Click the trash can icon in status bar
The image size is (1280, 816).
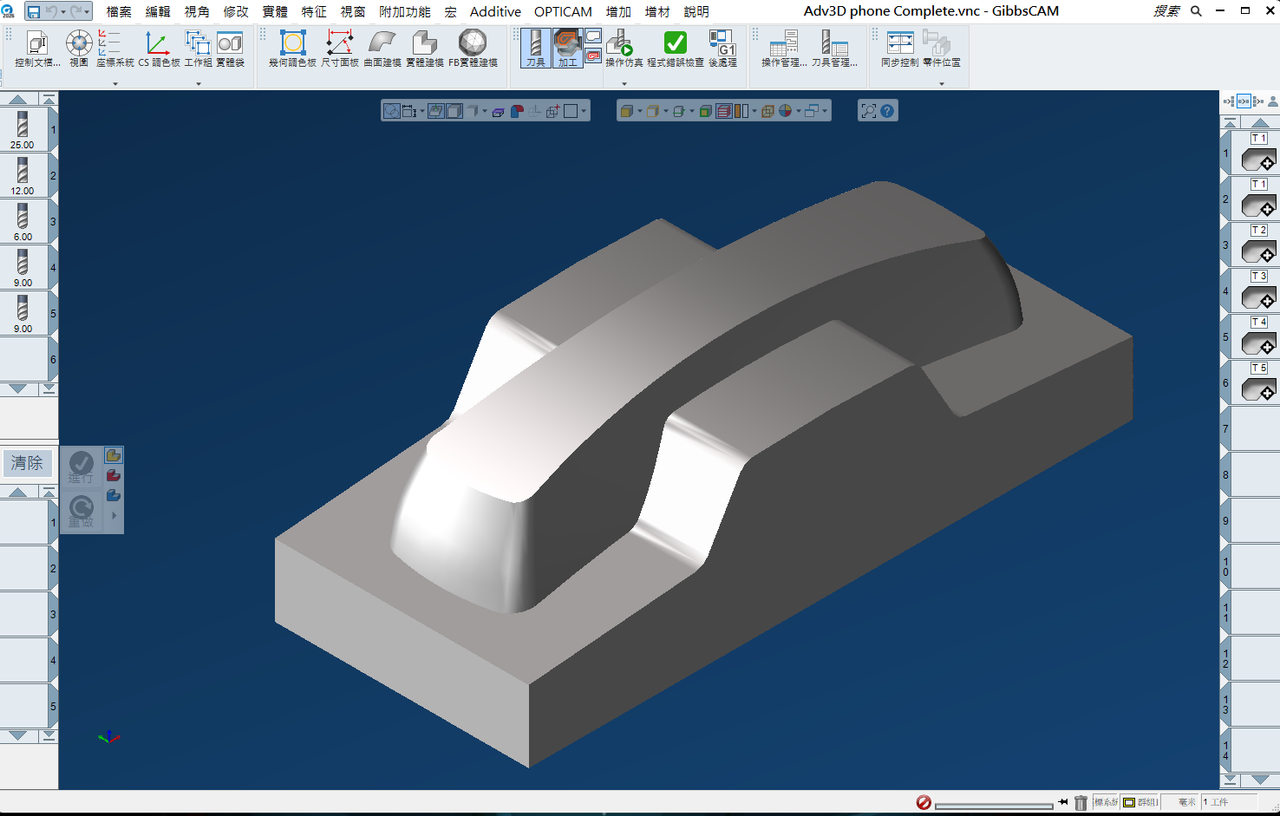pos(1080,802)
